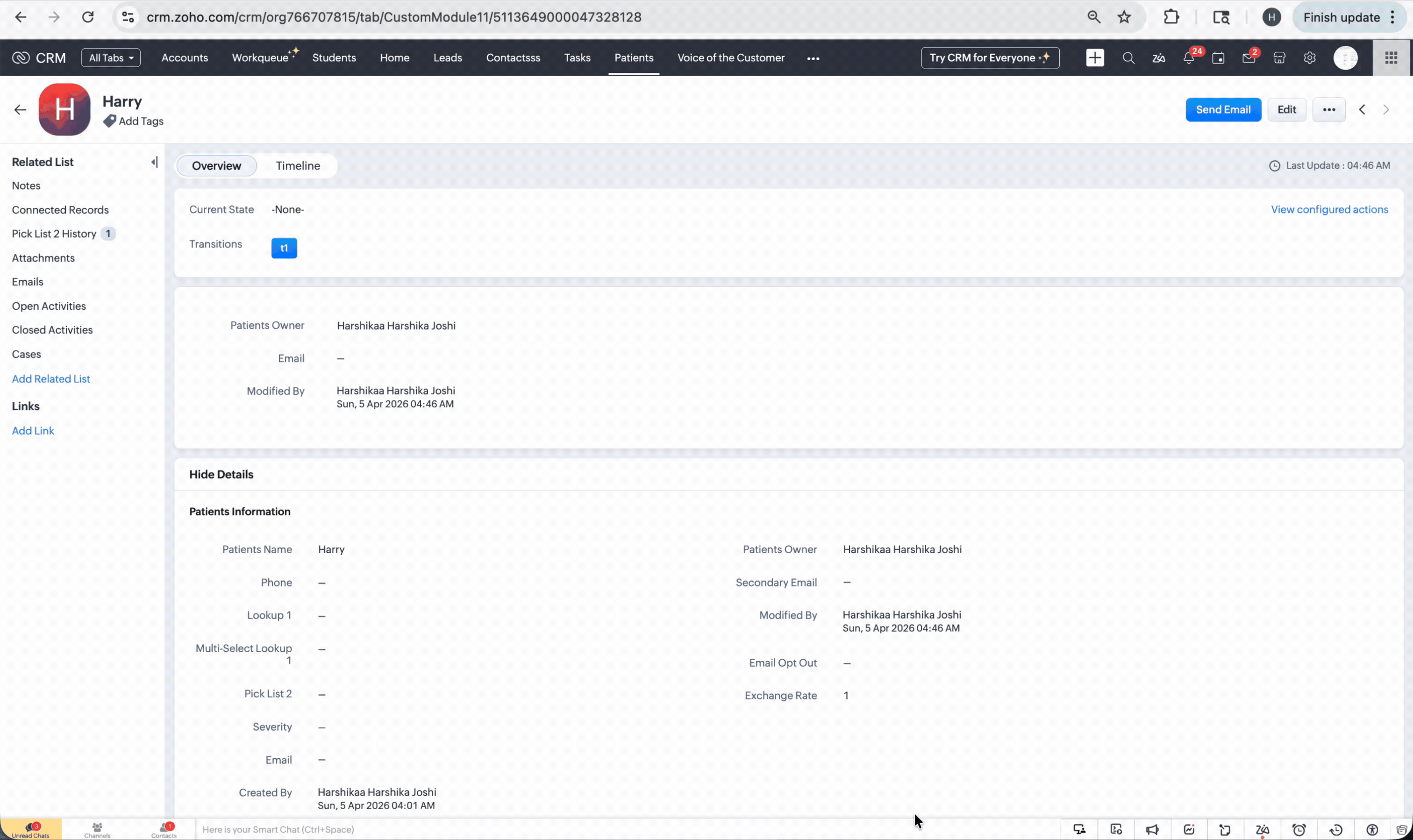
Task: Click View configured actions link
Action: [x=1328, y=209]
